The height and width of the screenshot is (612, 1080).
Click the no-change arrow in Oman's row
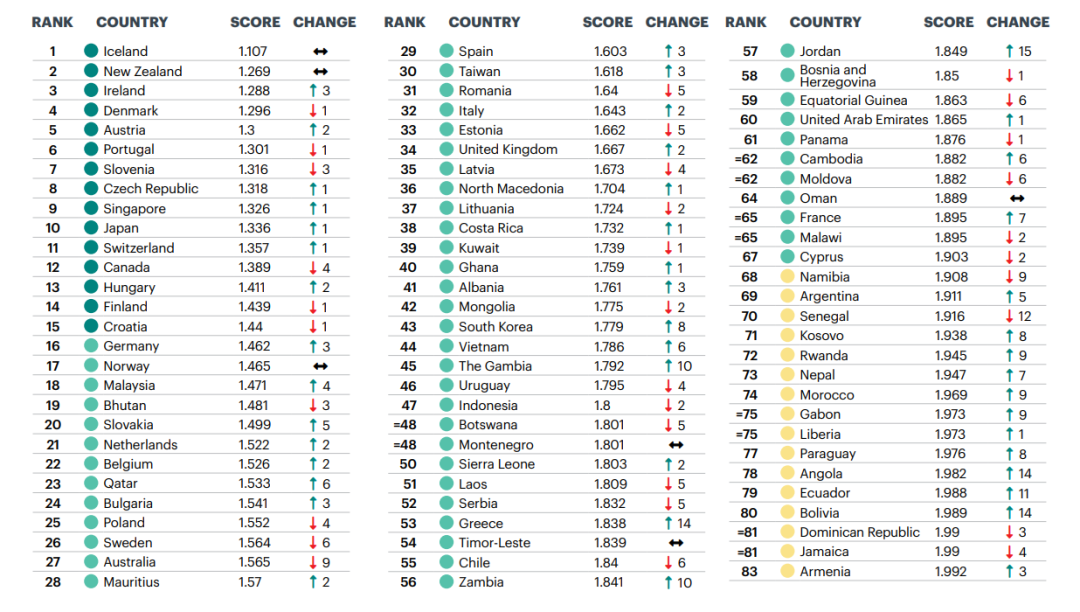coord(1017,198)
